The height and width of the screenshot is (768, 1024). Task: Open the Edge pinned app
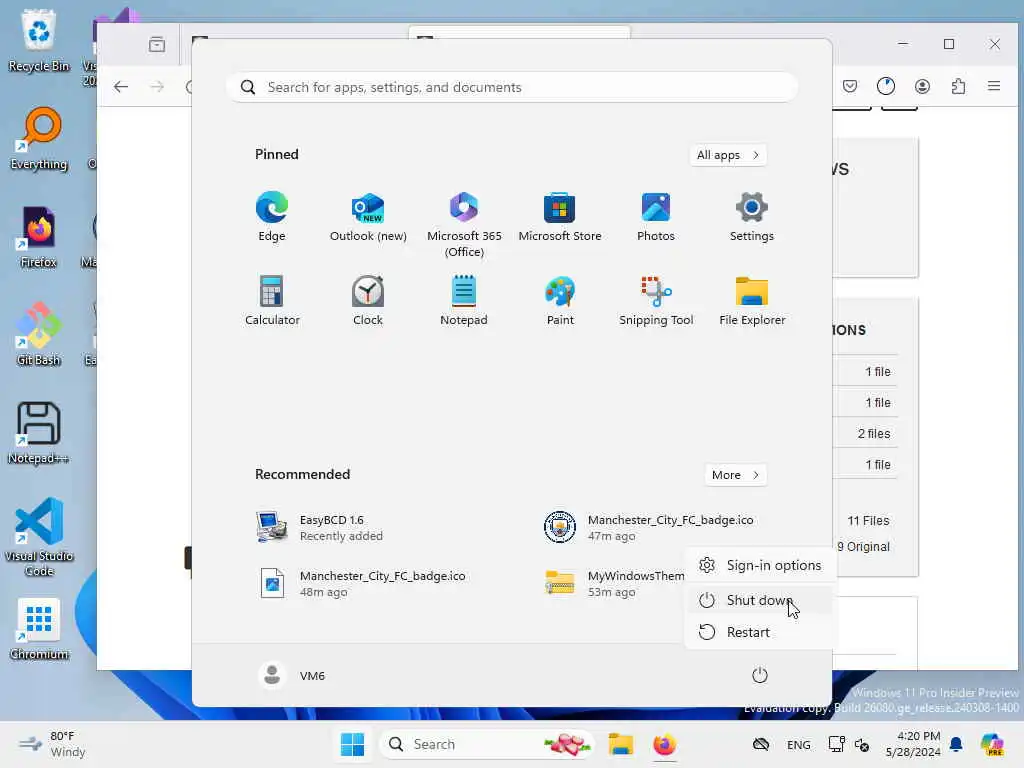point(272,217)
